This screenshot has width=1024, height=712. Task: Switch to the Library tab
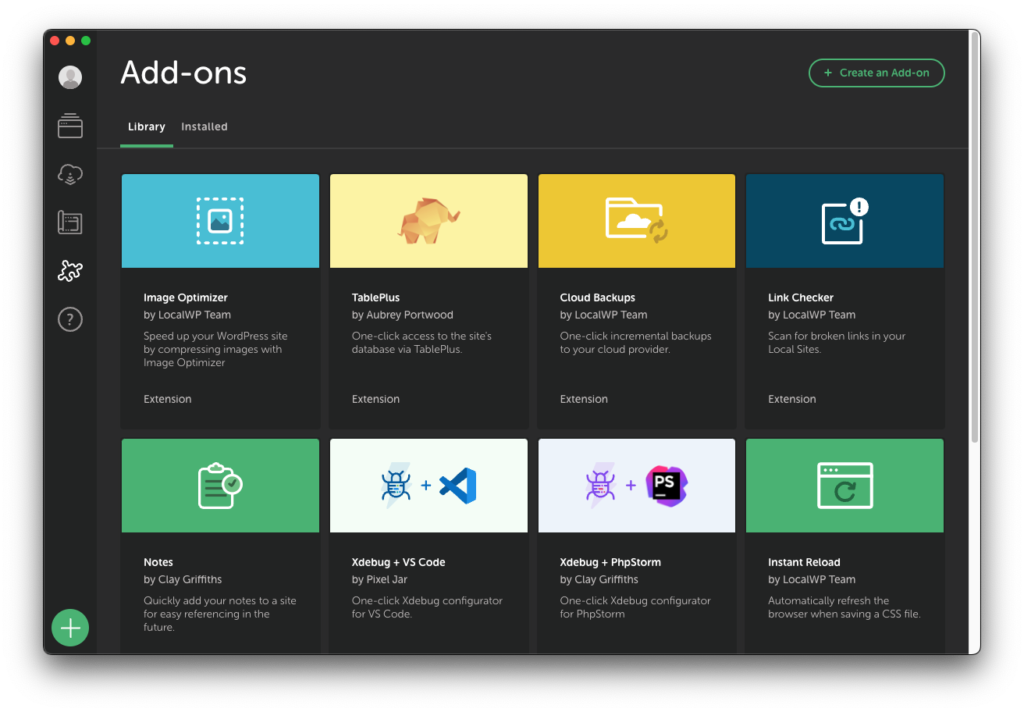(146, 127)
